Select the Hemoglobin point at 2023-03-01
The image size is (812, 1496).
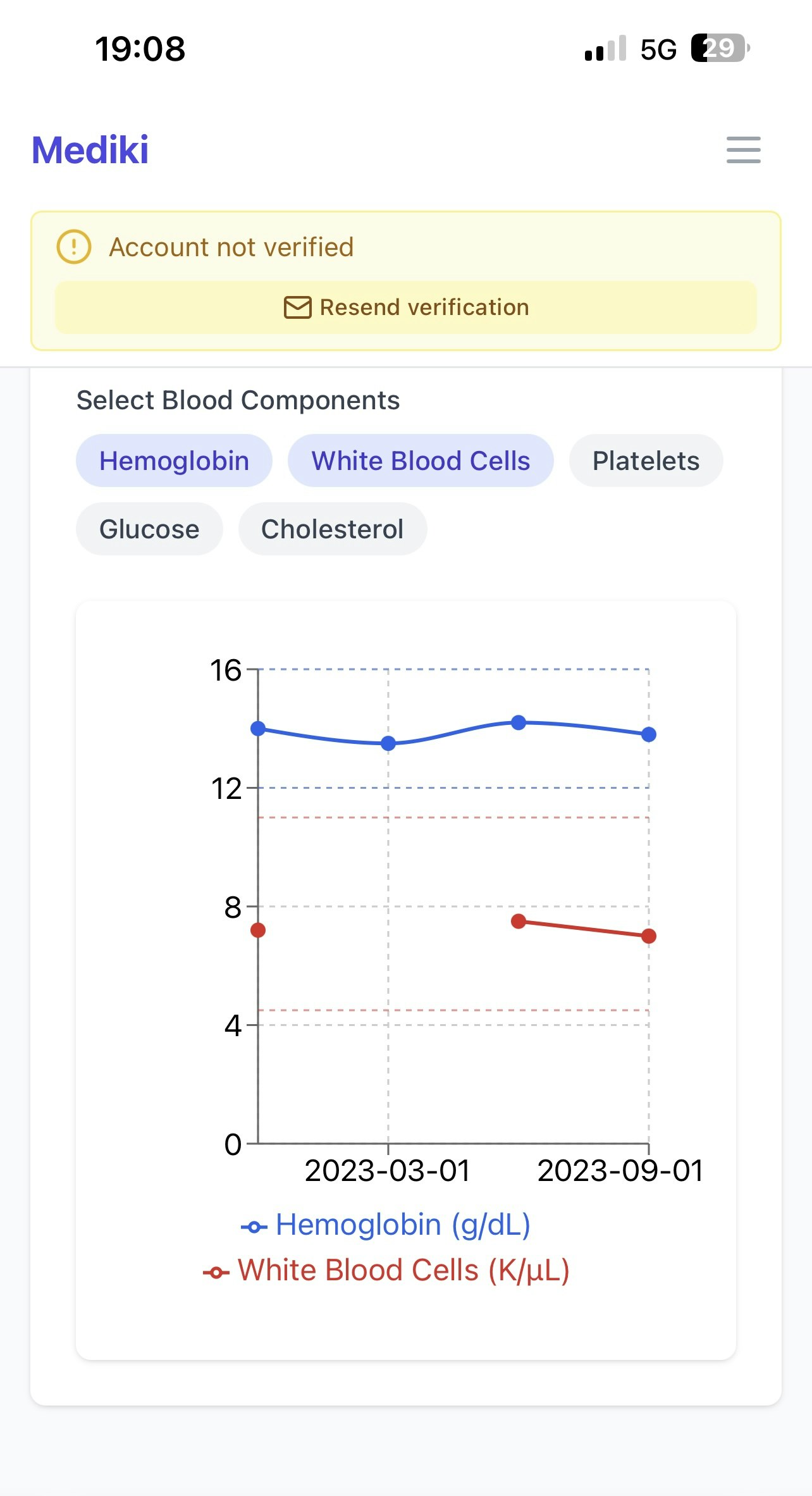point(388,743)
